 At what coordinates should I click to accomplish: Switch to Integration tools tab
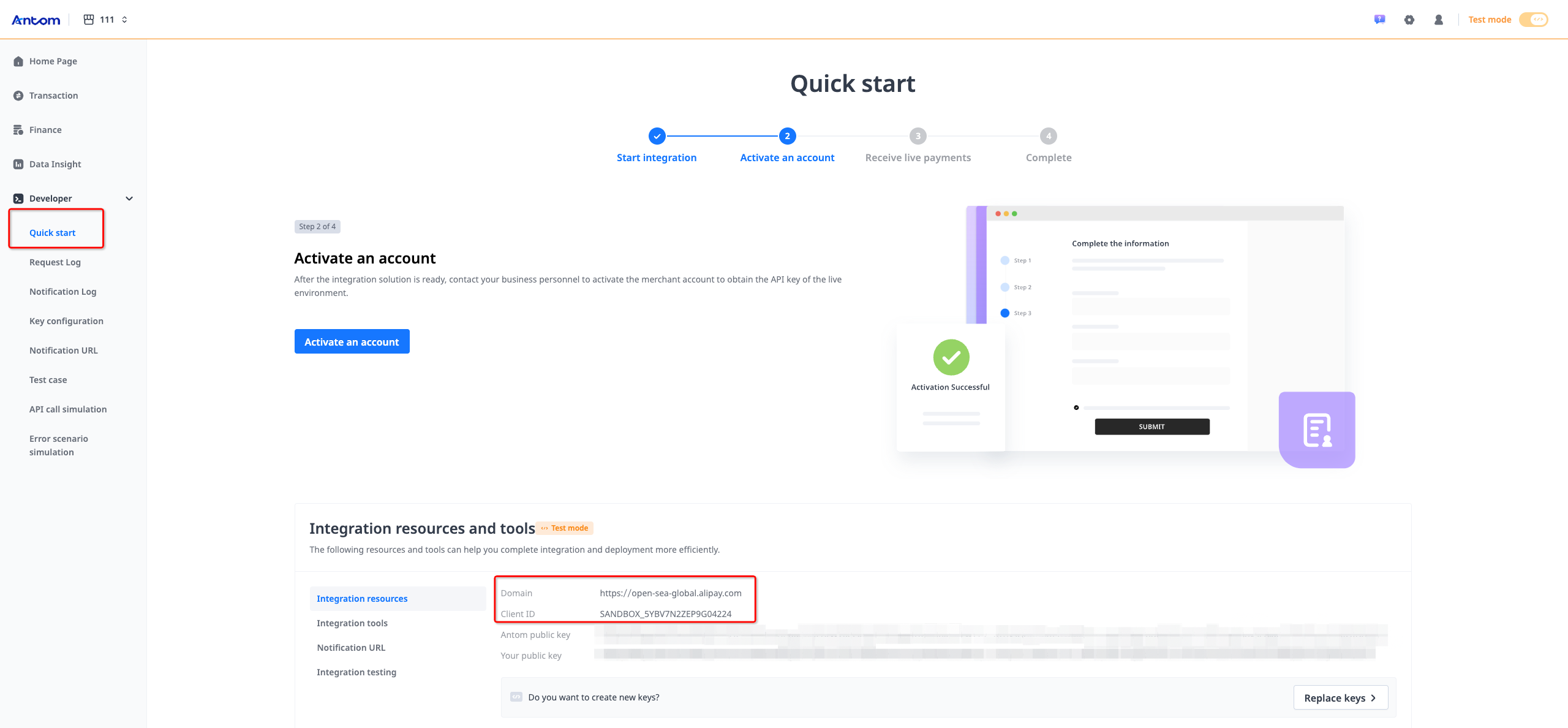click(x=352, y=623)
